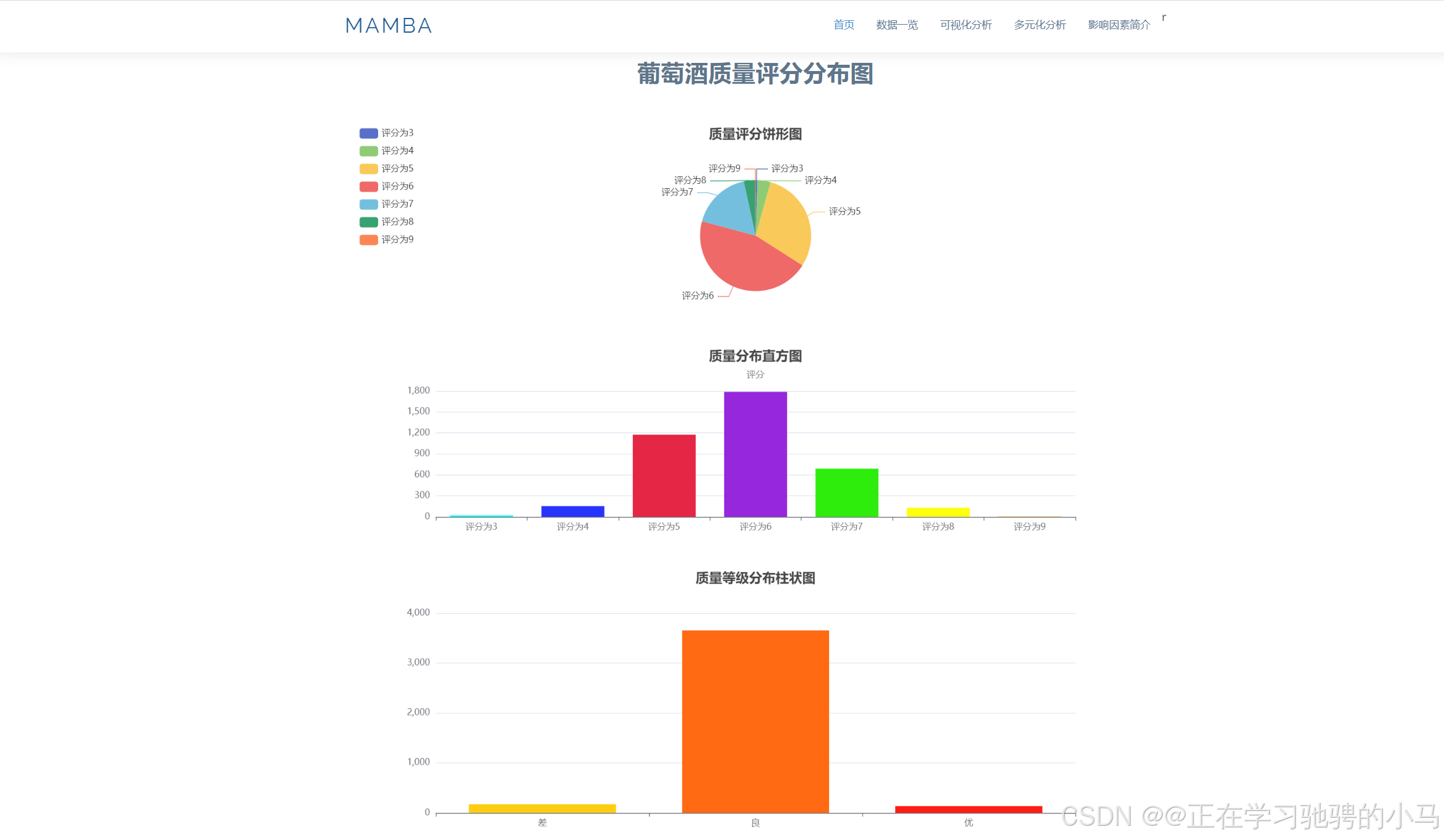Click the purple 评分为6 histogram bar
The height and width of the screenshot is (840, 1444).
click(755, 455)
